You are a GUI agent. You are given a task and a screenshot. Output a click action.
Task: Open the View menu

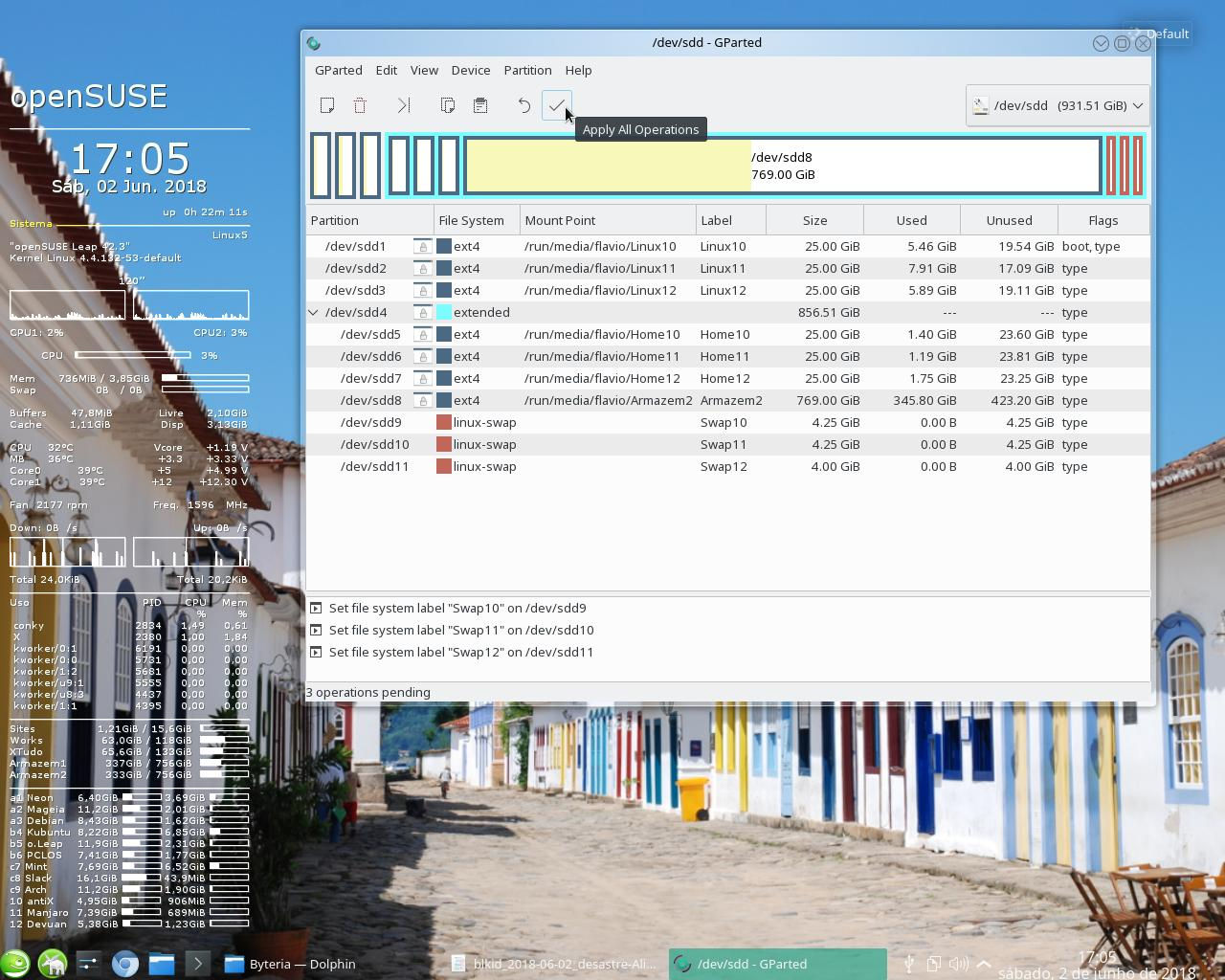click(424, 70)
